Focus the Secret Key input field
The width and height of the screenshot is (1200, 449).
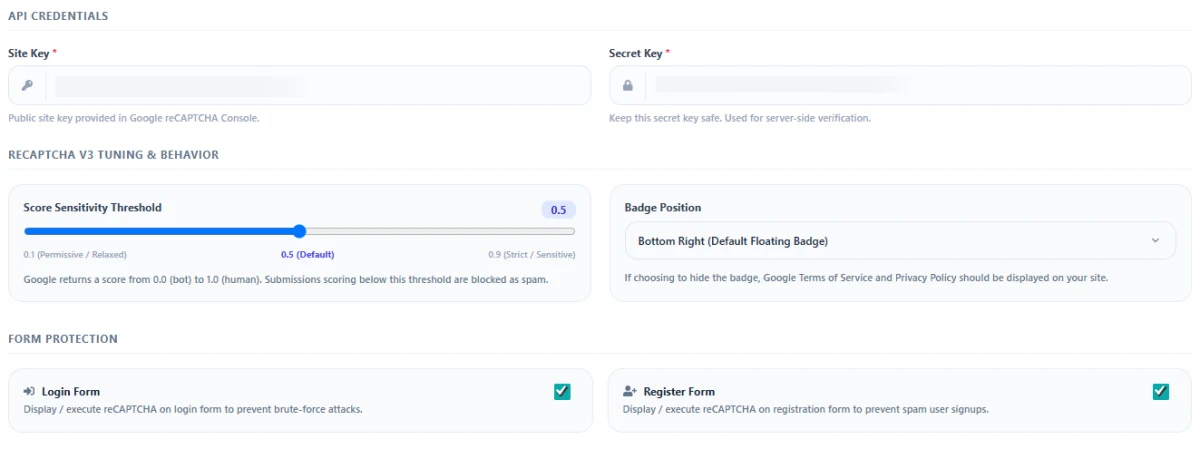point(919,85)
